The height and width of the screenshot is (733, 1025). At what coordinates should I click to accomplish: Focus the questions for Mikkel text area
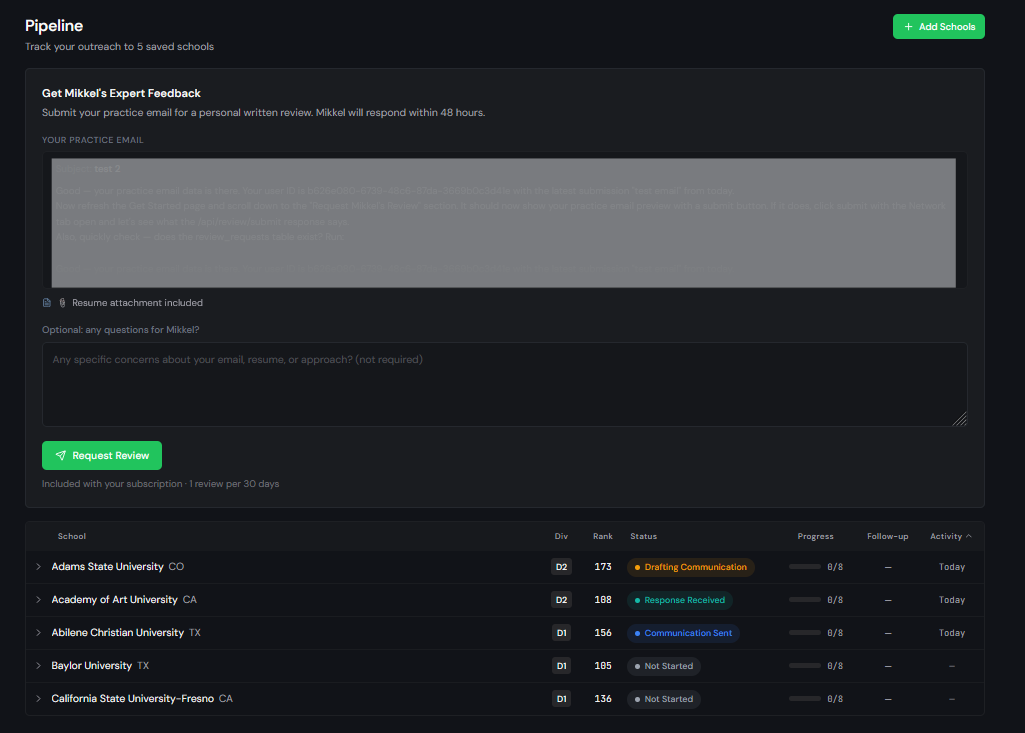tap(504, 385)
